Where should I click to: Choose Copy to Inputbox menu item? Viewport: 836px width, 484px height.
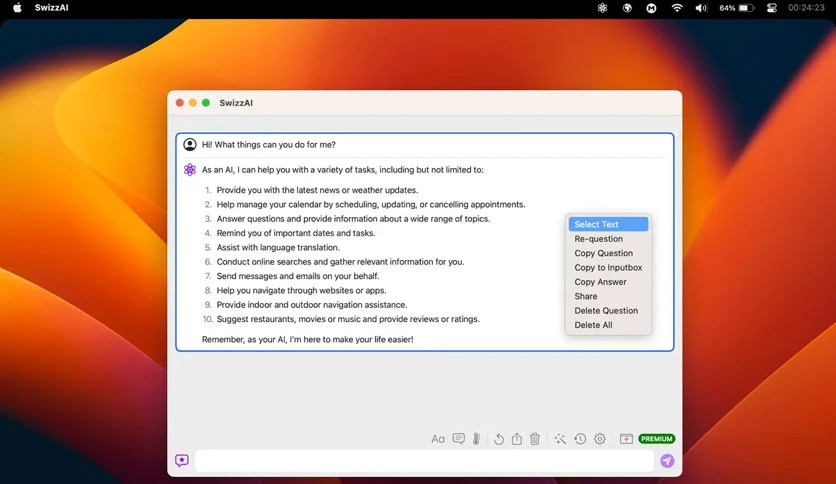(608, 268)
